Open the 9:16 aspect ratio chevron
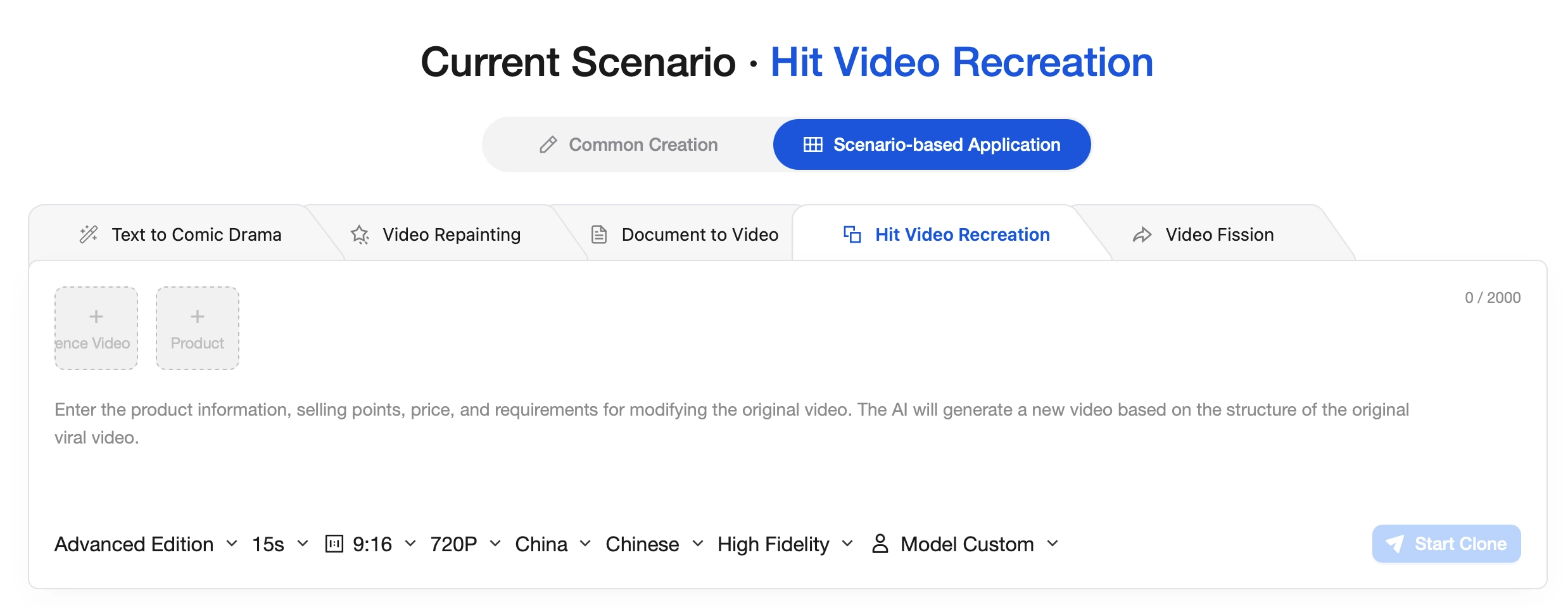1568x607 pixels. click(x=410, y=544)
